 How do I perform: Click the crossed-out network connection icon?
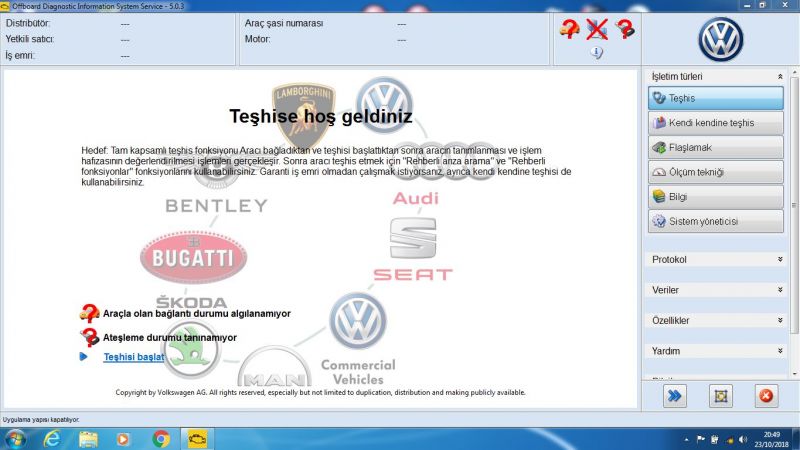tap(596, 29)
